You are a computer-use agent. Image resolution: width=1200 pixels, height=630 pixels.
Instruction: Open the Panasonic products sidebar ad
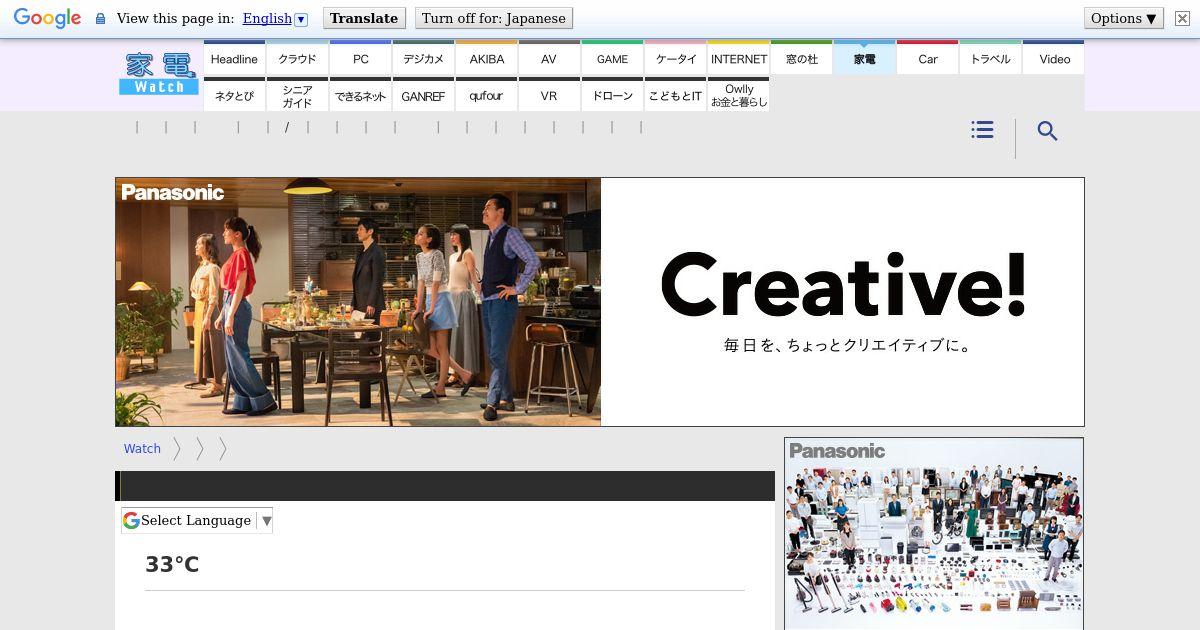click(934, 533)
